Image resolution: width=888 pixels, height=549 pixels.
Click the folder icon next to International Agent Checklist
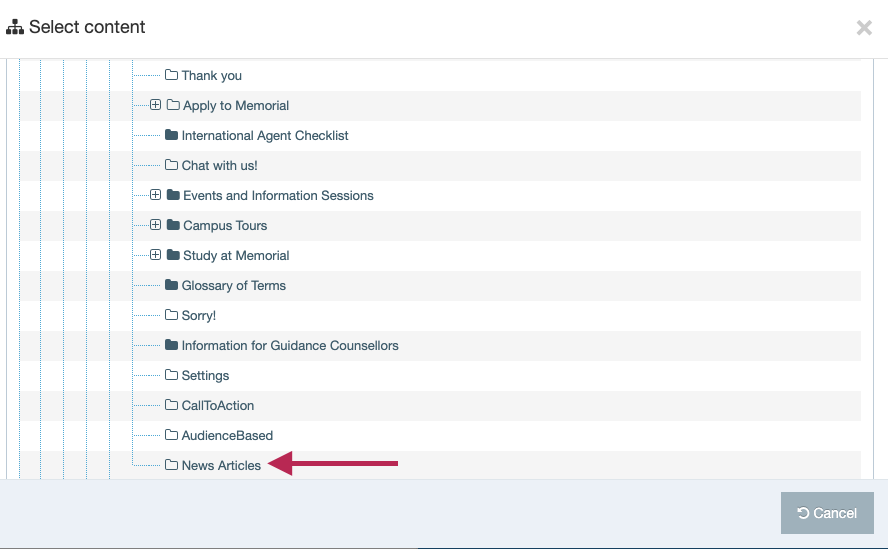(x=171, y=135)
